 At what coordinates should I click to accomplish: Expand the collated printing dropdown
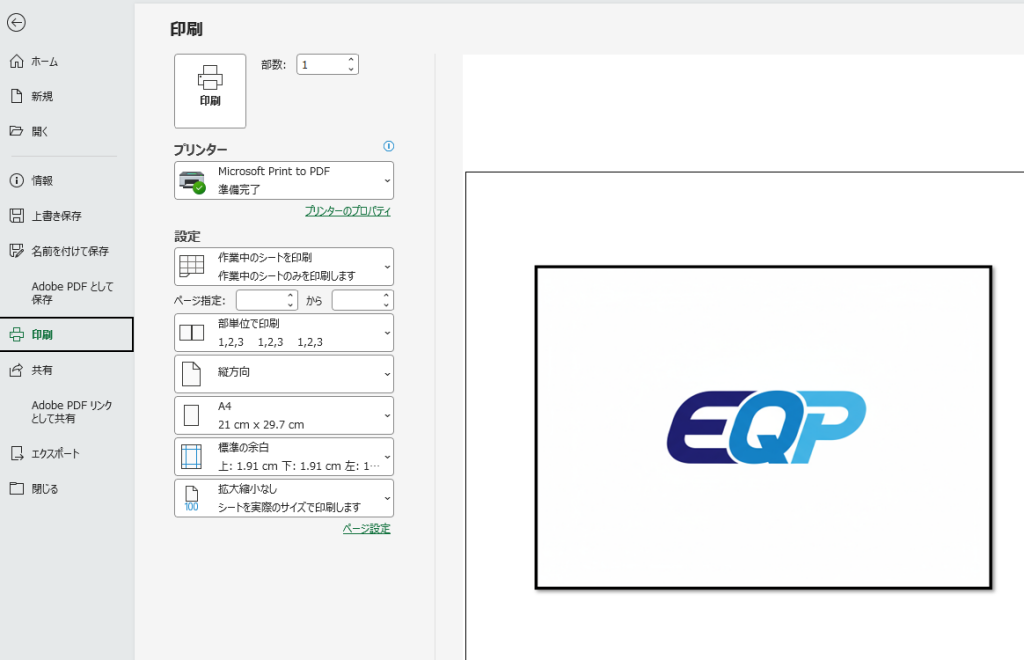(x=284, y=333)
